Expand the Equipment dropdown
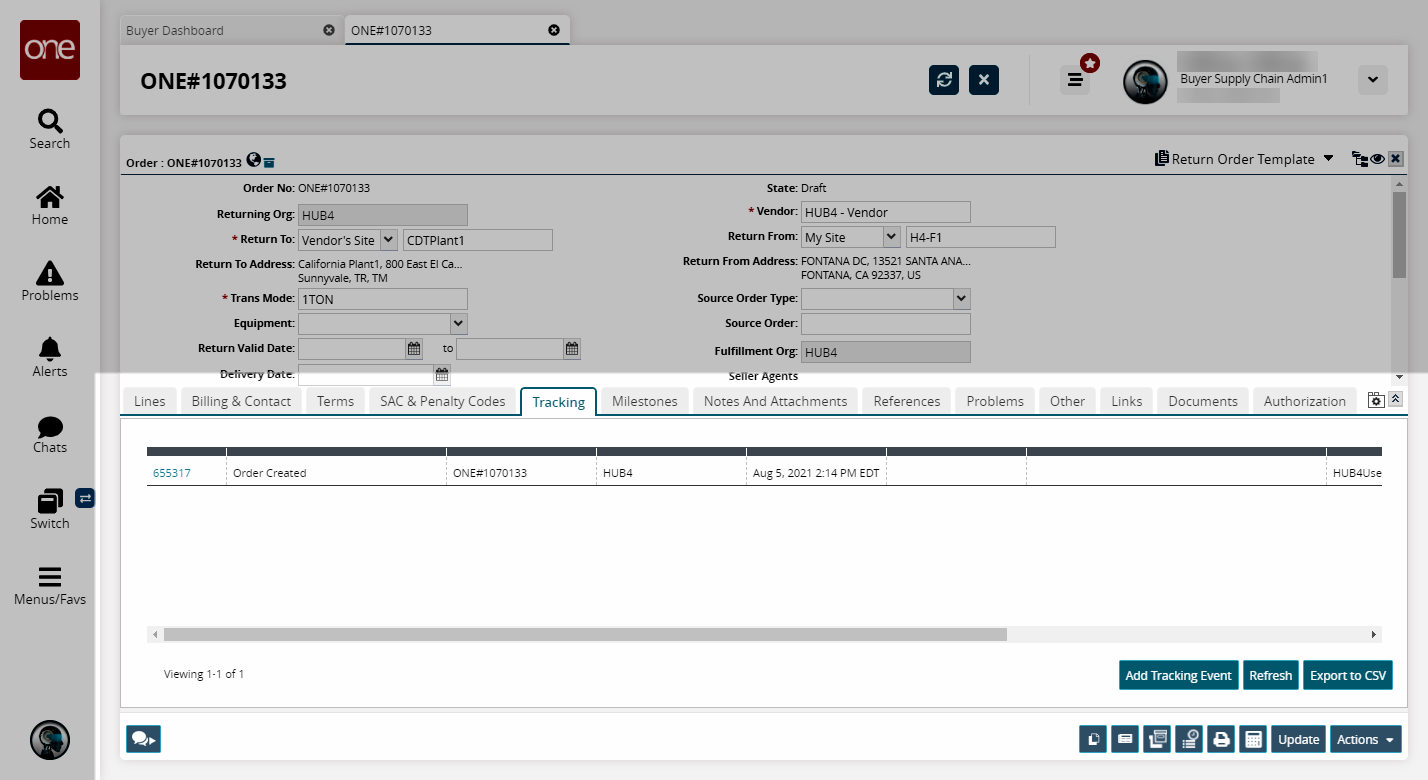1428x780 pixels. (x=458, y=324)
